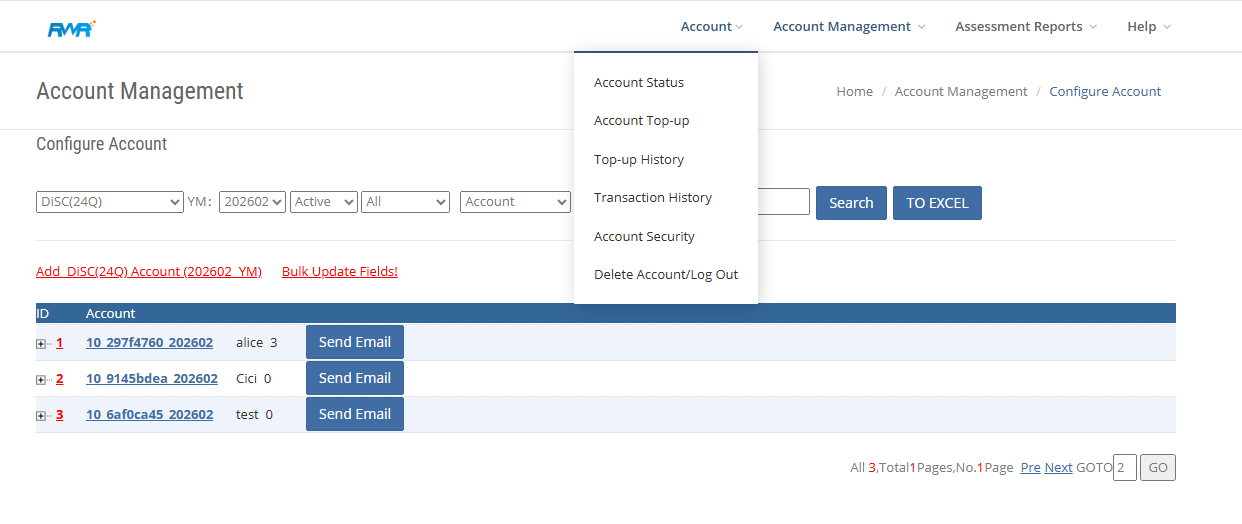Image resolution: width=1242 pixels, height=524 pixels.
Task: Open the YM 202602 dropdown
Action: click(x=252, y=202)
